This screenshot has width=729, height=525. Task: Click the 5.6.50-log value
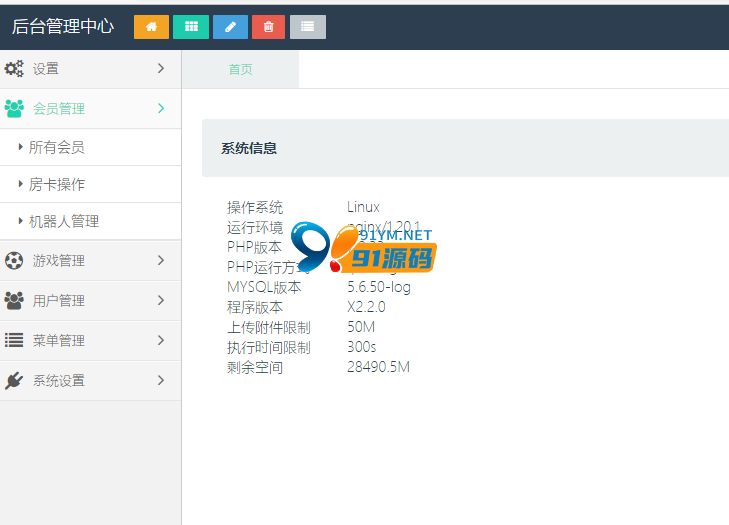[x=379, y=287]
